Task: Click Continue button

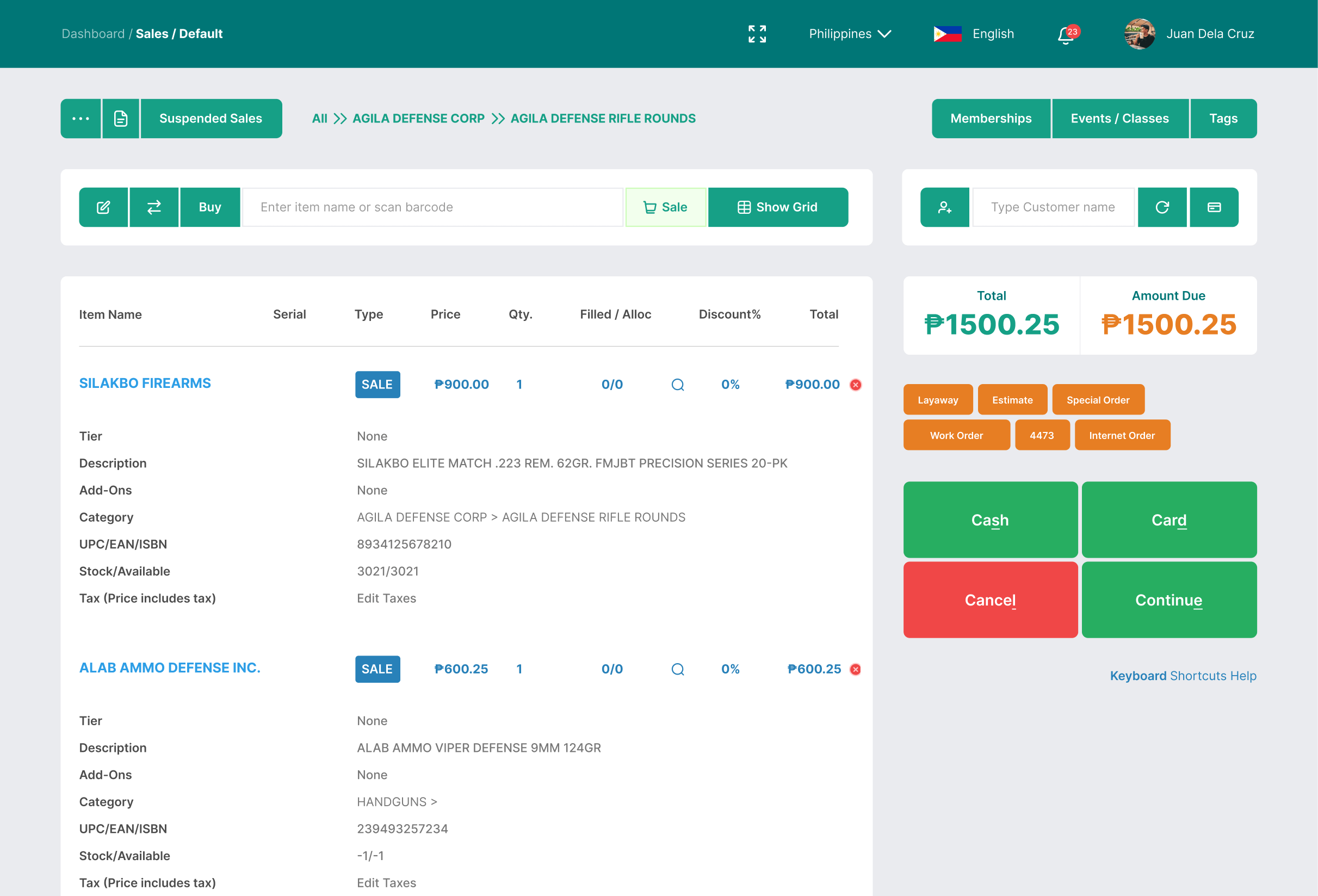Action: (1169, 600)
